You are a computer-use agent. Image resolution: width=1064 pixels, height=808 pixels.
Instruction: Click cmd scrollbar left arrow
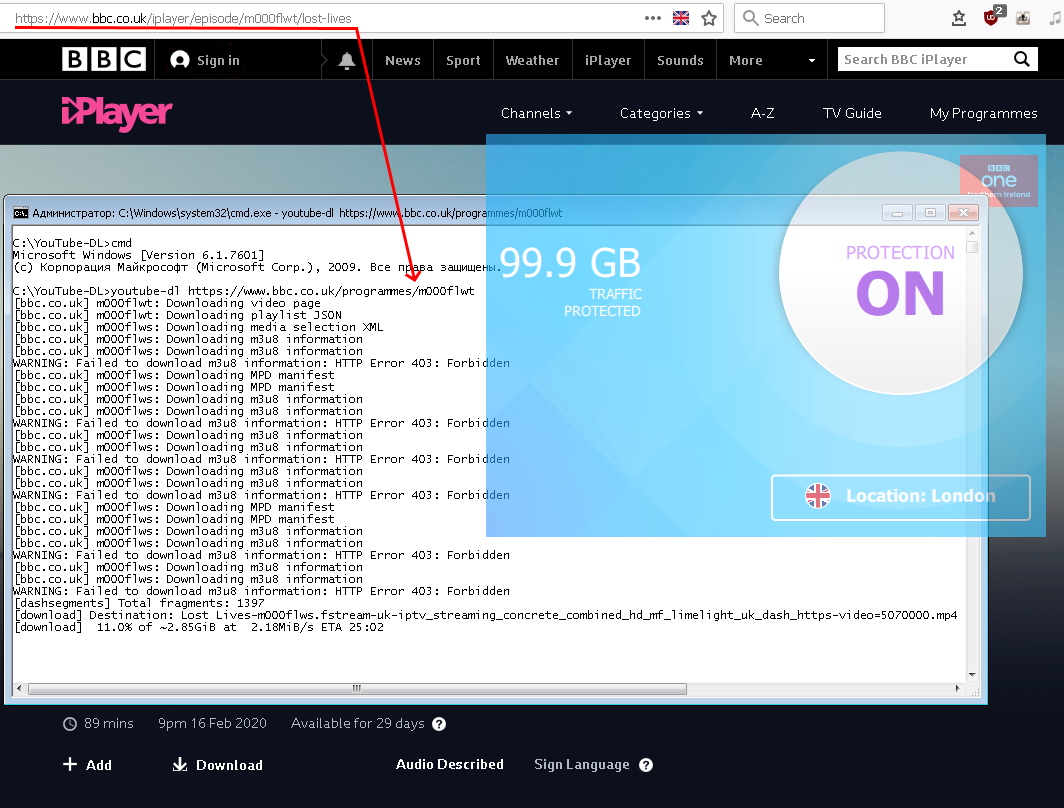19,689
